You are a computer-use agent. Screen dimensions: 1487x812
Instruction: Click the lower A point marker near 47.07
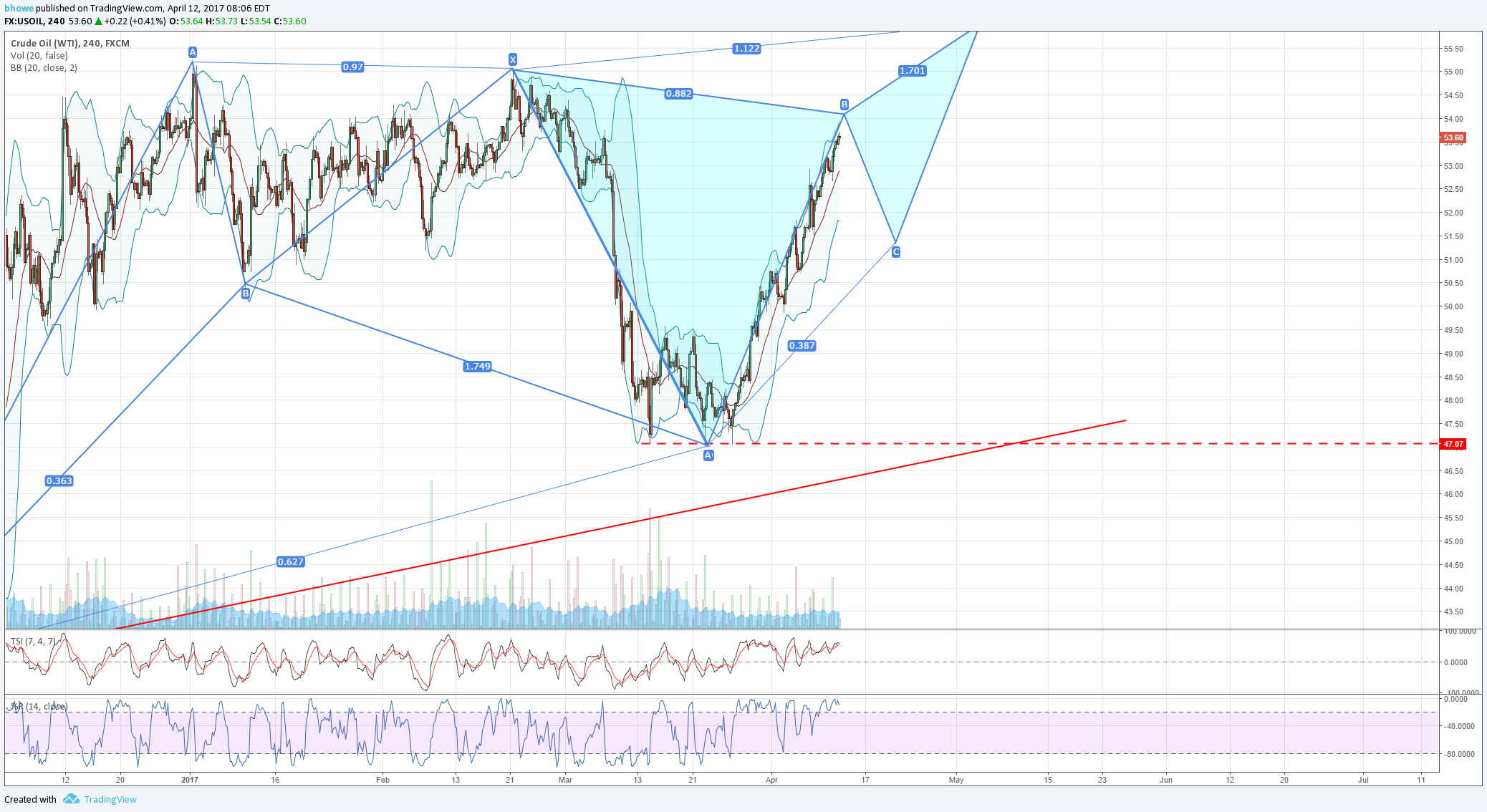[708, 455]
